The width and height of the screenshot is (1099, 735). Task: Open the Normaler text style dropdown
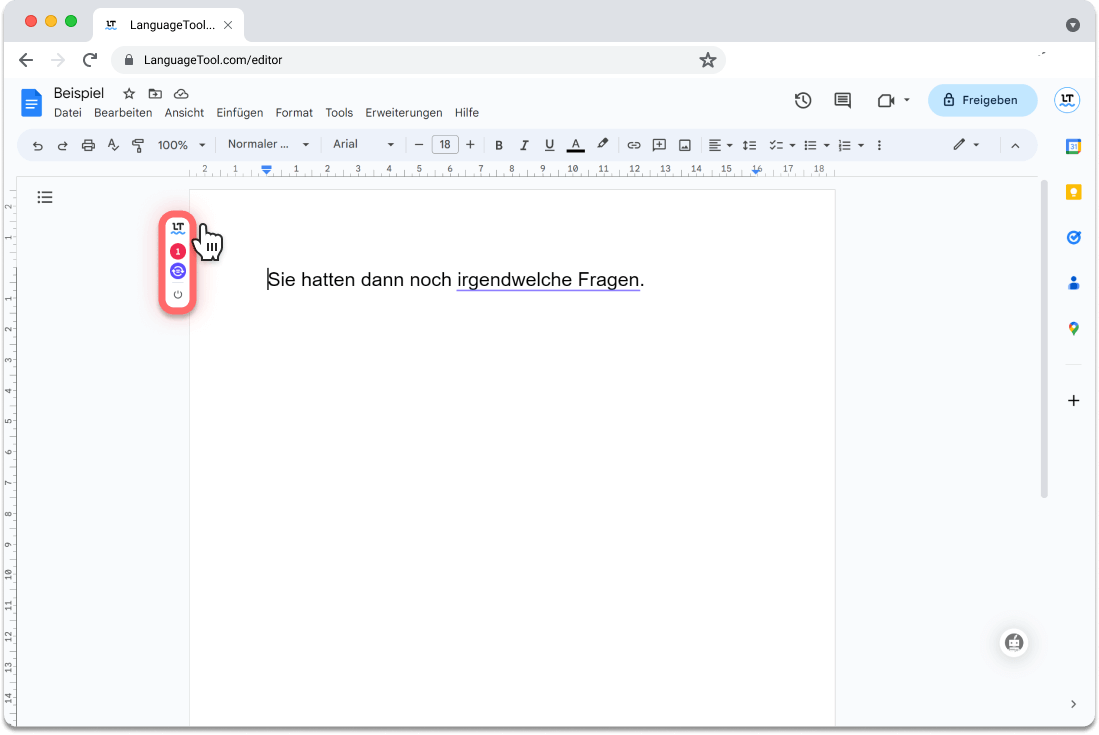(268, 144)
